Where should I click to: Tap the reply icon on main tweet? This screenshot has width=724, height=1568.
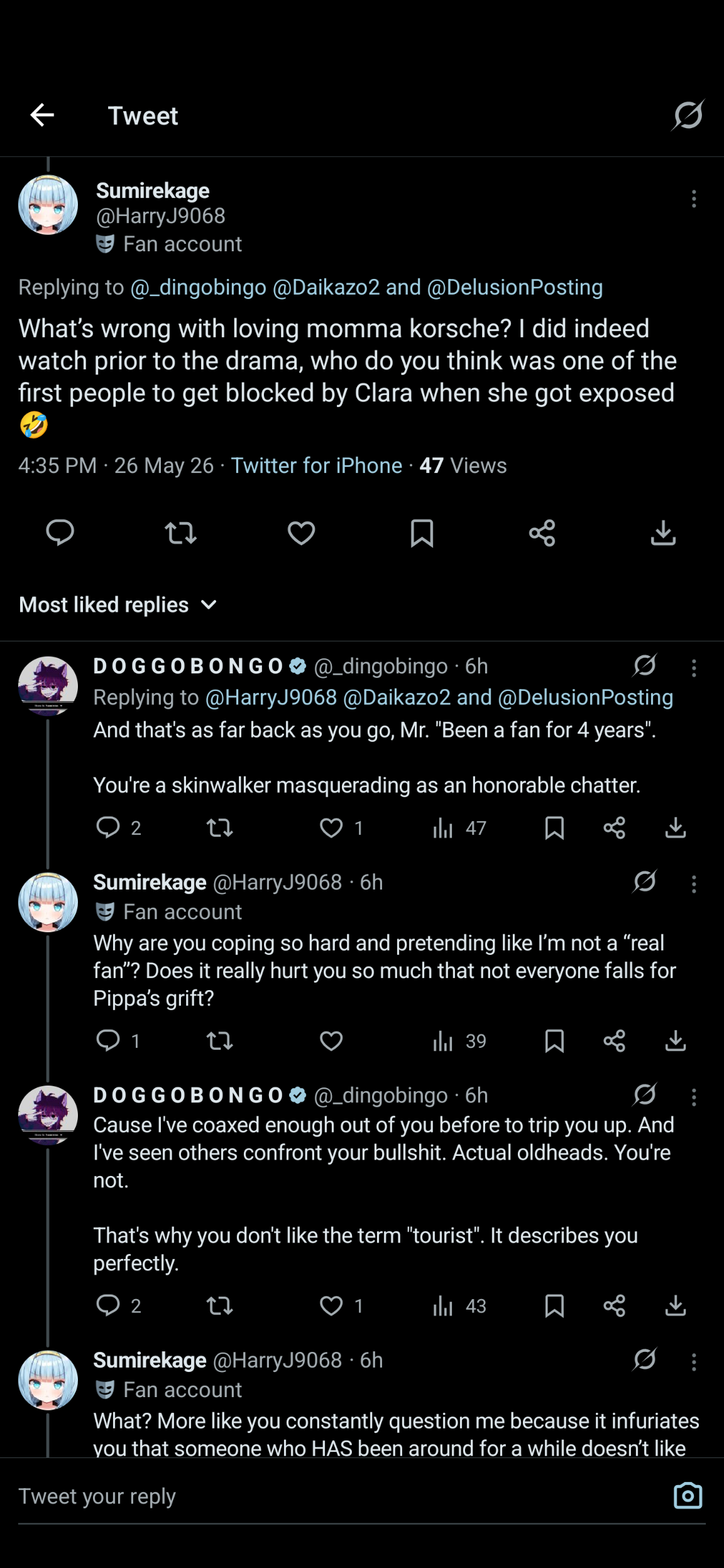coord(60,533)
